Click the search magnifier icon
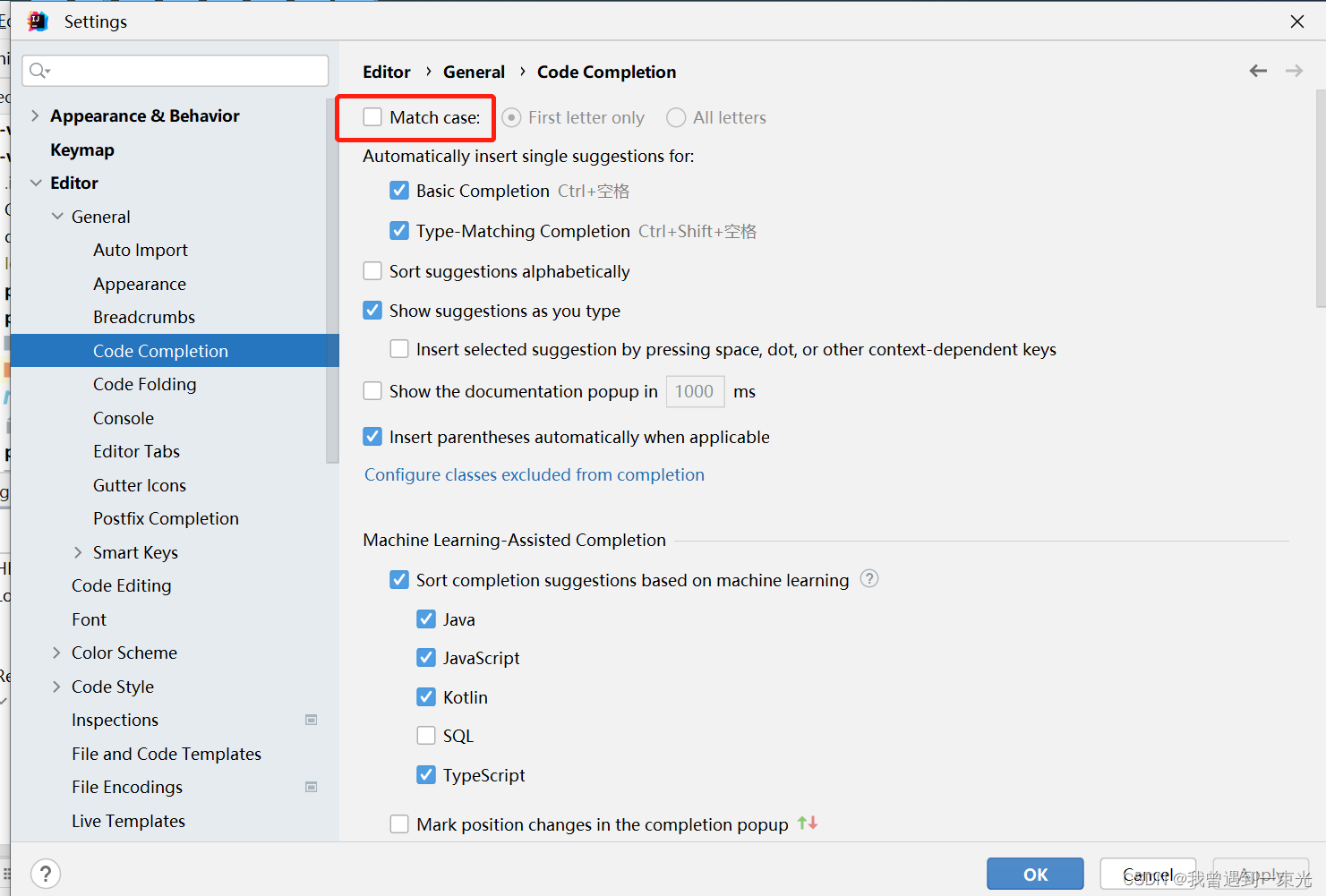Viewport: 1326px width, 896px height. (x=38, y=71)
